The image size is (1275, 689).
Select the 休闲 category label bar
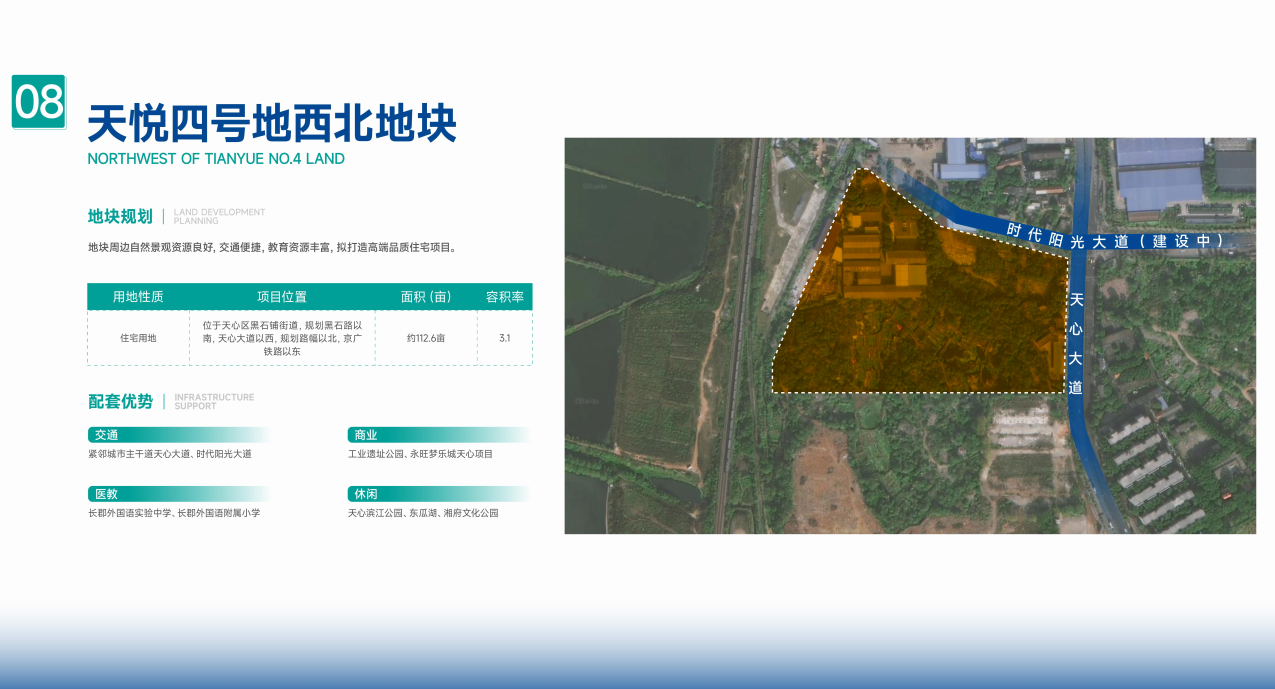[439, 494]
